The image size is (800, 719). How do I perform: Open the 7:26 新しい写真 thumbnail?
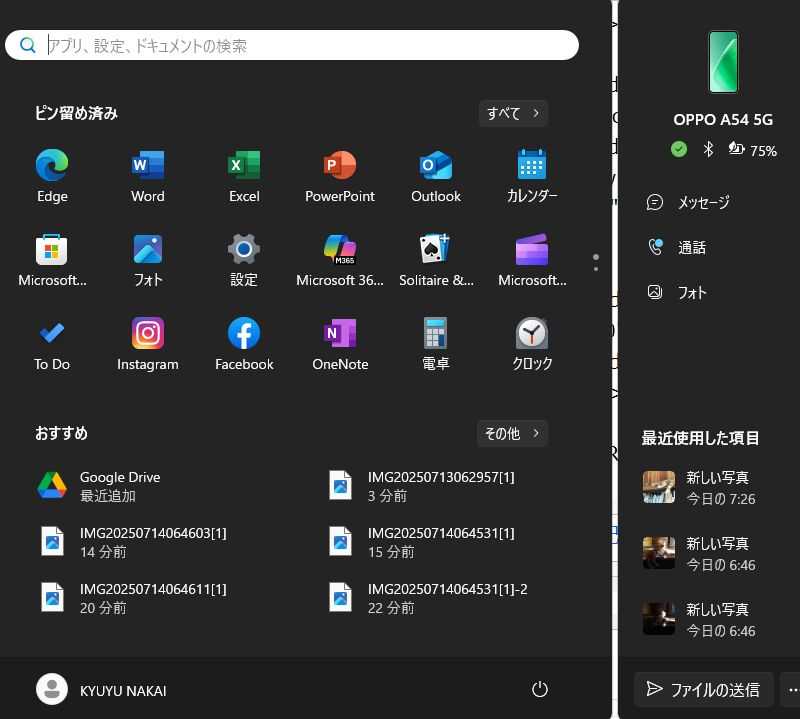point(659,487)
